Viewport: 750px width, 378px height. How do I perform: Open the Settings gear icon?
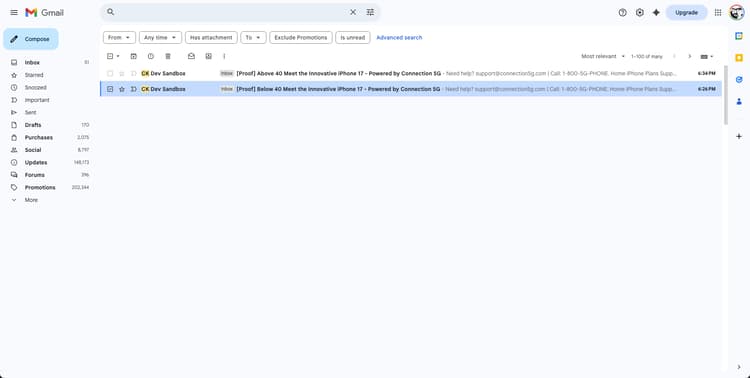(x=640, y=12)
